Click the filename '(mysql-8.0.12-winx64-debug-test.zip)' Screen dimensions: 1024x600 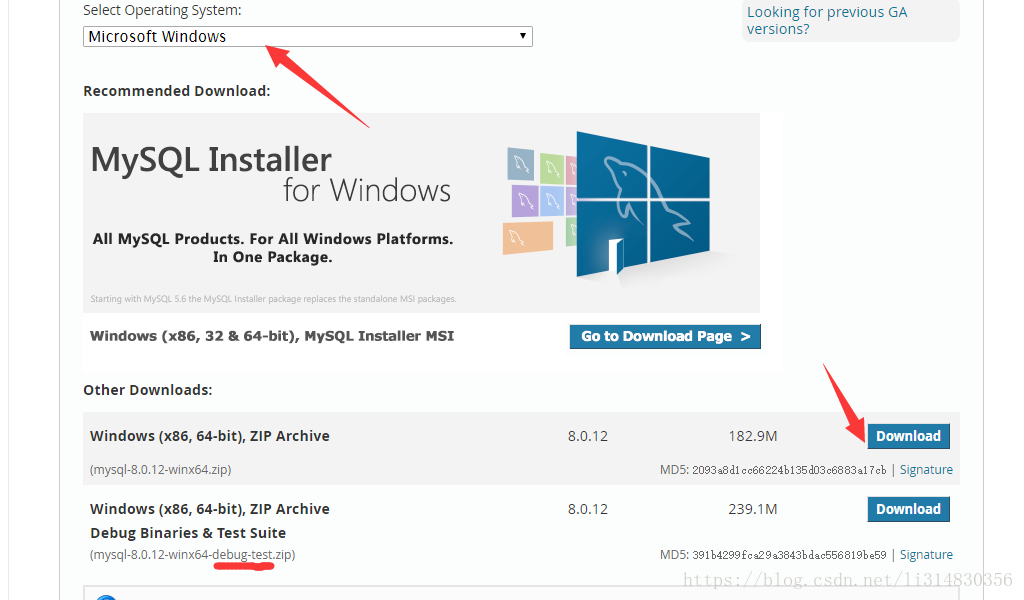193,554
